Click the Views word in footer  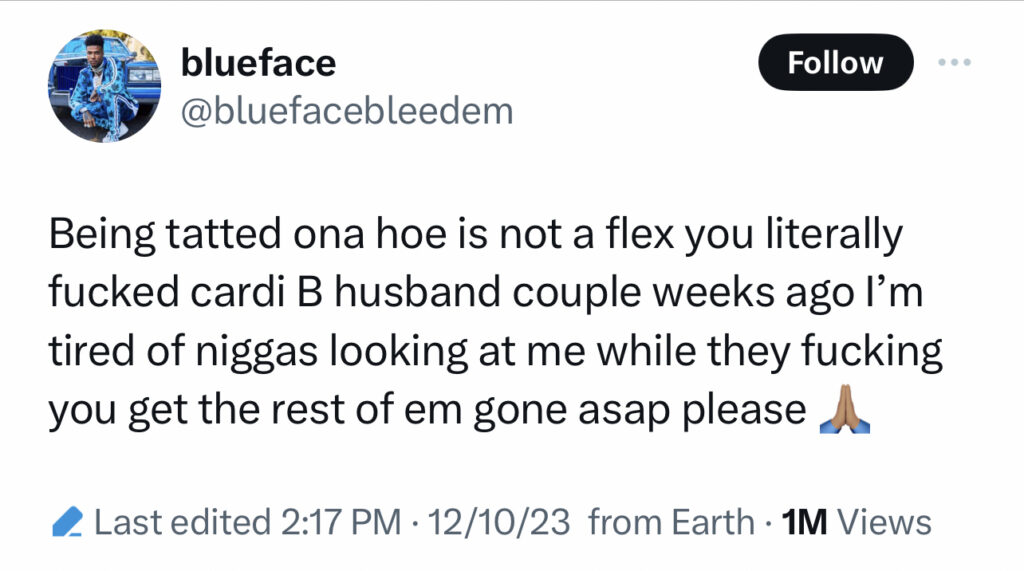884,522
